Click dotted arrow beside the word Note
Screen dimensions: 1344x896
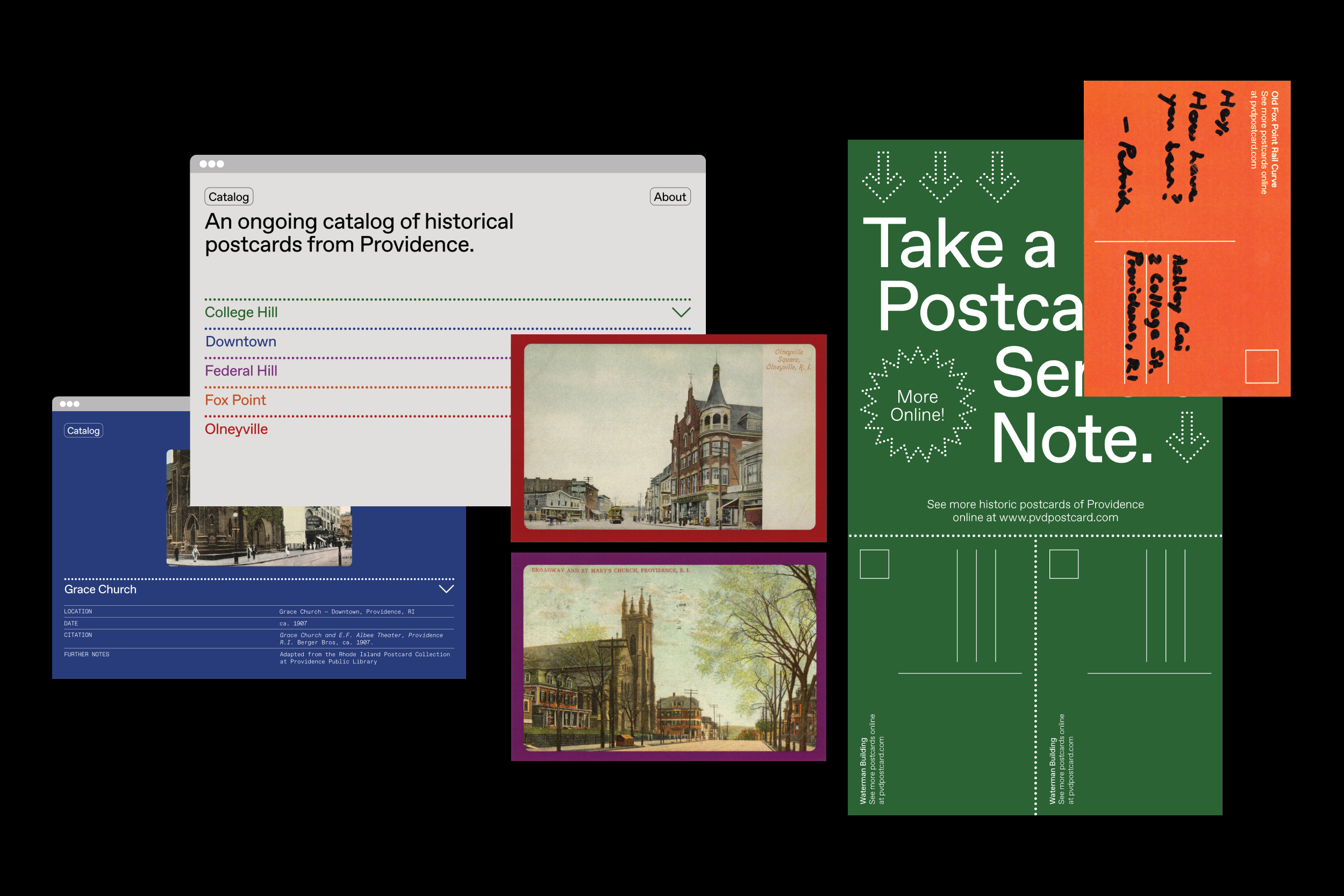[x=1187, y=436]
